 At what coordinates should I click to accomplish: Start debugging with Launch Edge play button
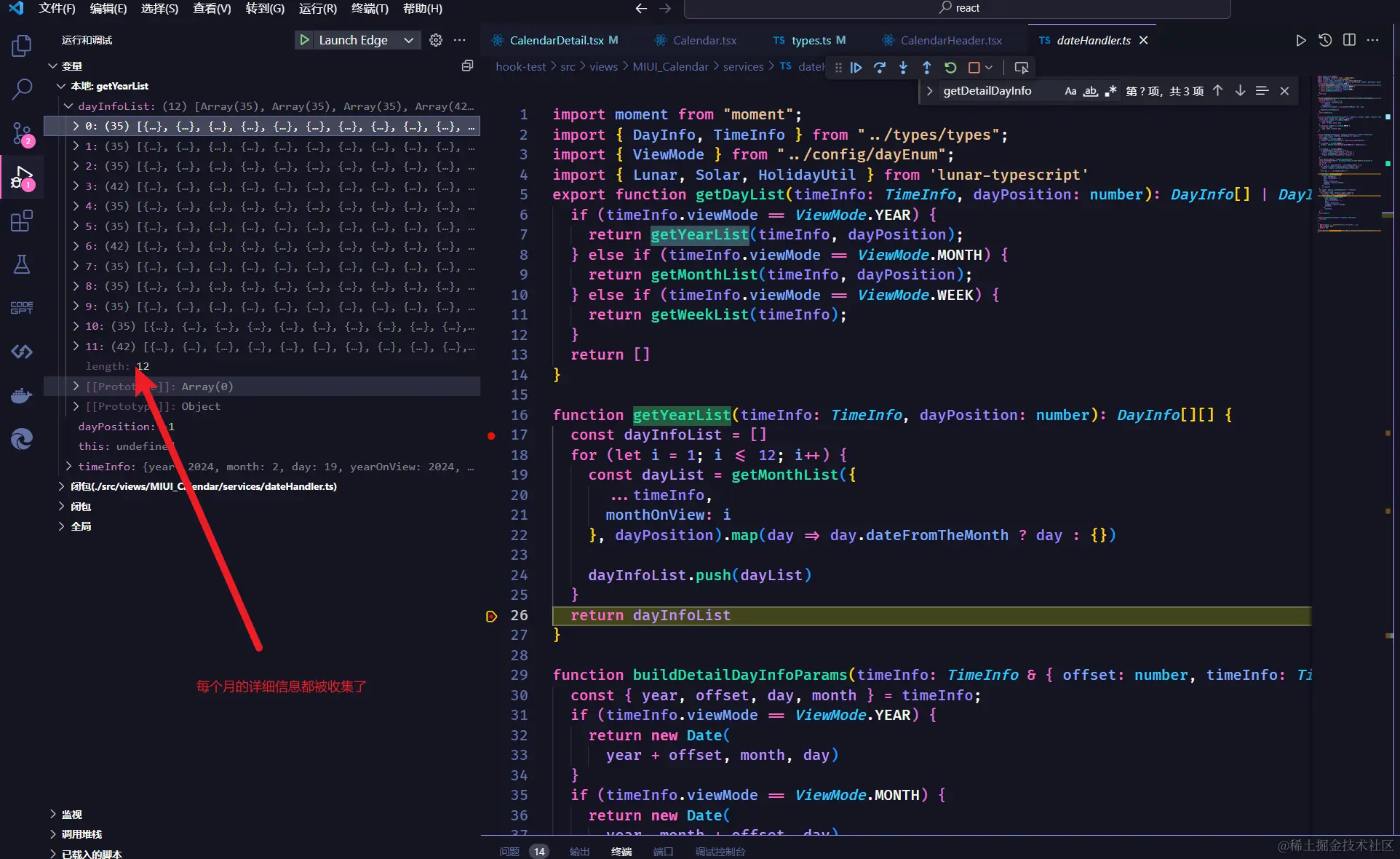[x=304, y=40]
